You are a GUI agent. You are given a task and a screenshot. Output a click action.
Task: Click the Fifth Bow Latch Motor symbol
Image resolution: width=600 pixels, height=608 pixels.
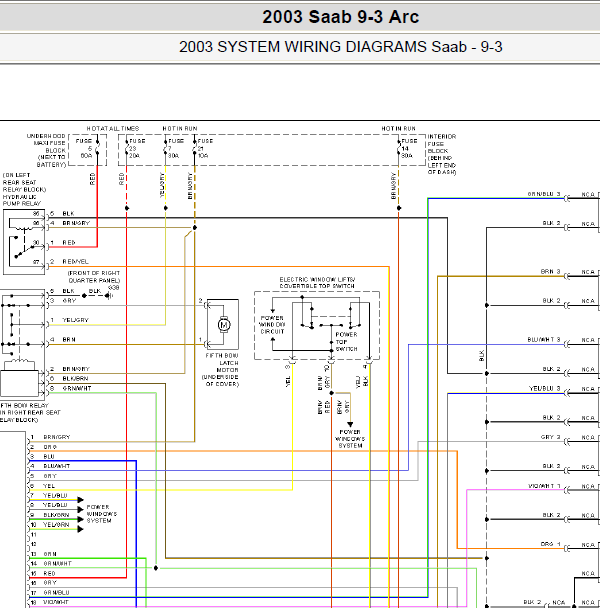point(223,324)
